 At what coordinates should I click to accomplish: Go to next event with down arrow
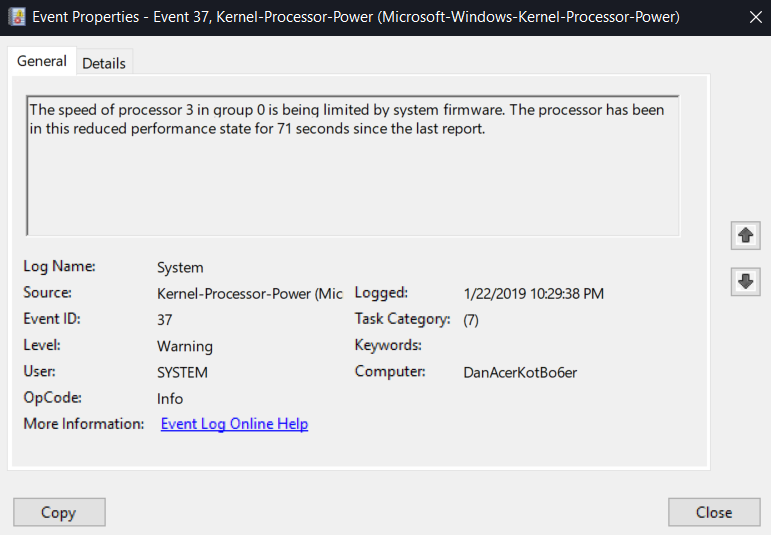tap(745, 282)
